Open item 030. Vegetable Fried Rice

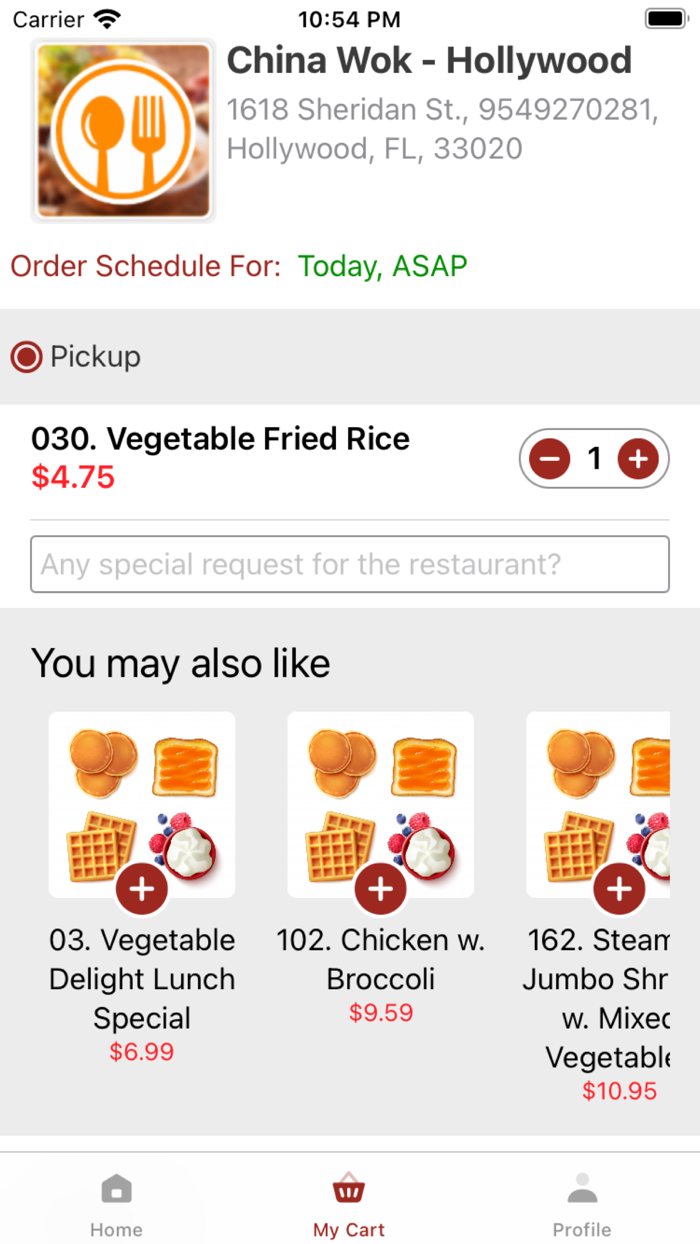coord(219,438)
